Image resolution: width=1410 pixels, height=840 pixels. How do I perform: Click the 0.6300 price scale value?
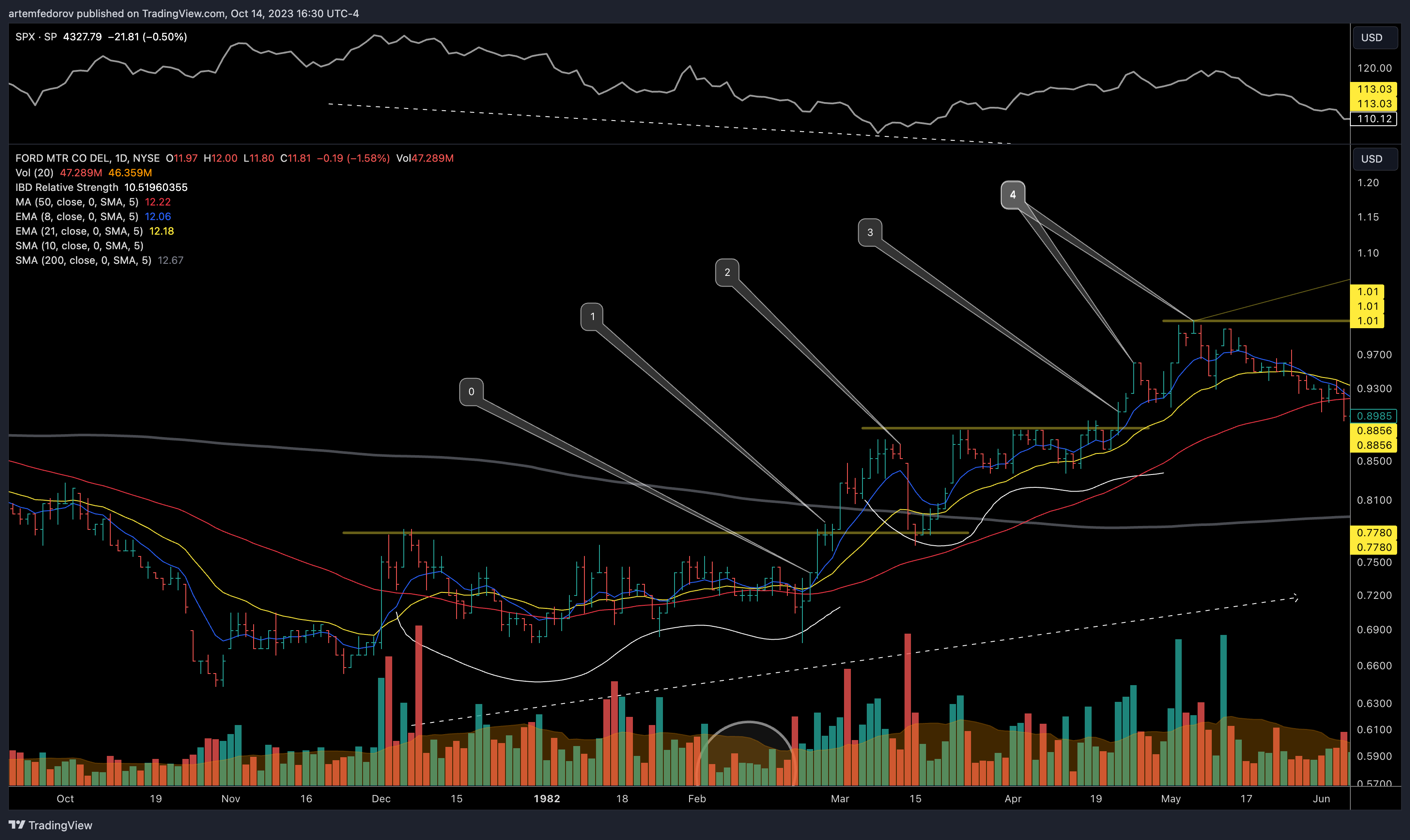(x=1374, y=704)
